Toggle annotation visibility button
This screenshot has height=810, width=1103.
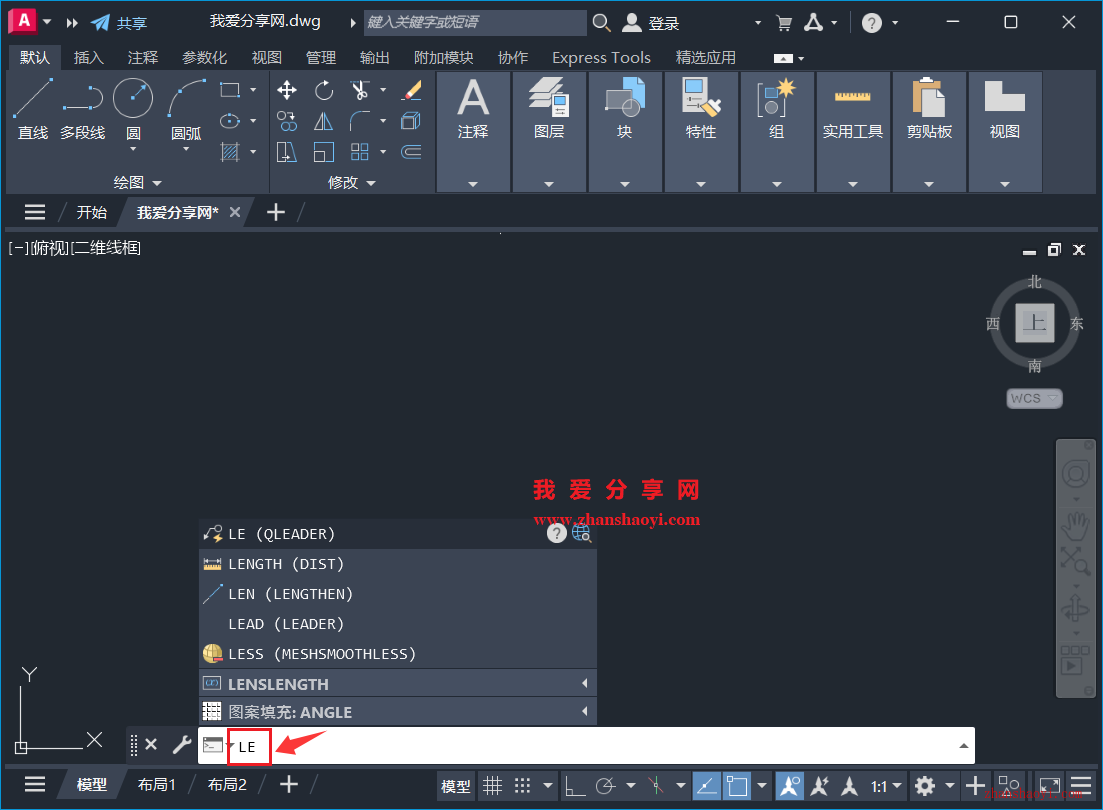790,785
